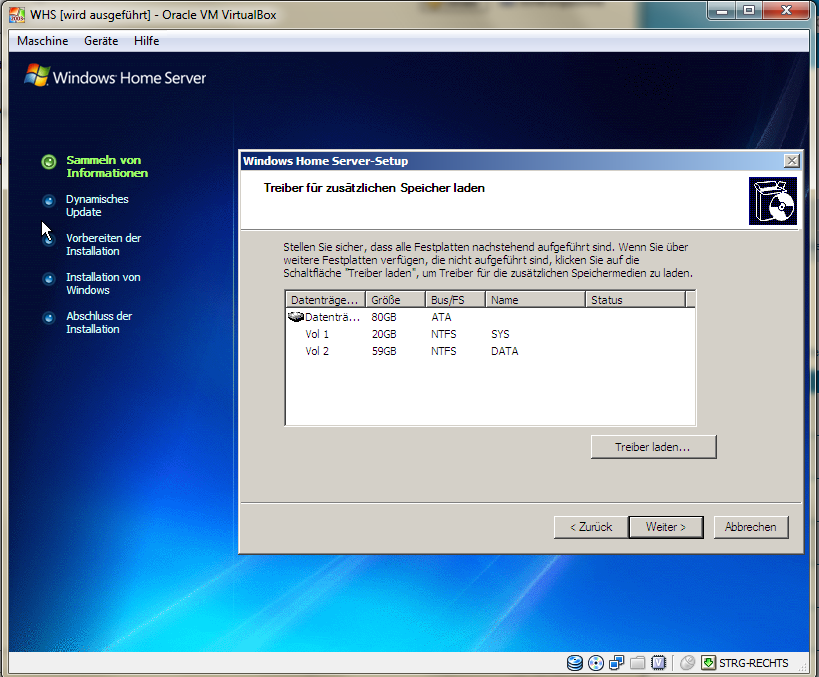Click the Dynamisches Update step text
This screenshot has width=819, height=677.
pos(97,206)
